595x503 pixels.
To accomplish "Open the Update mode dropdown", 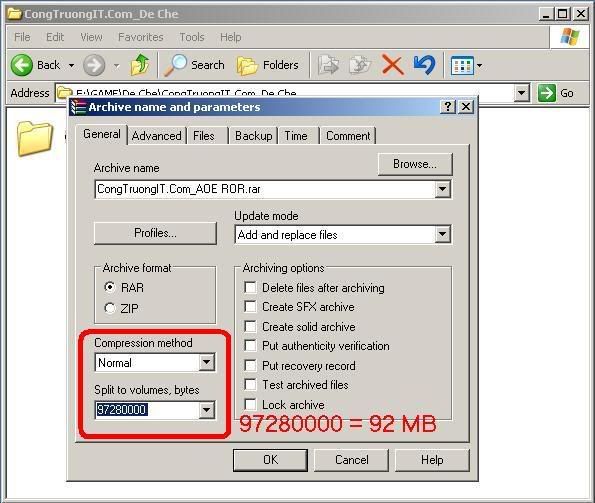I will coord(442,234).
